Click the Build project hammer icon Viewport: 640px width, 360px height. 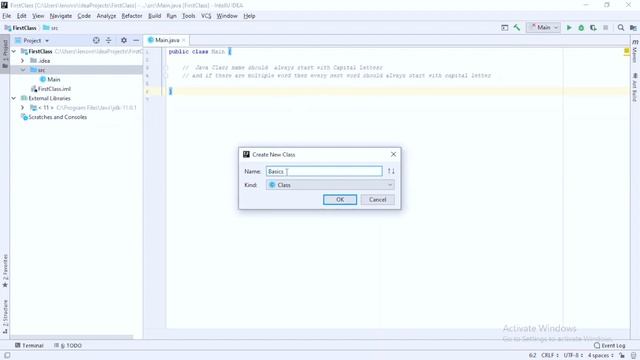coord(517,28)
